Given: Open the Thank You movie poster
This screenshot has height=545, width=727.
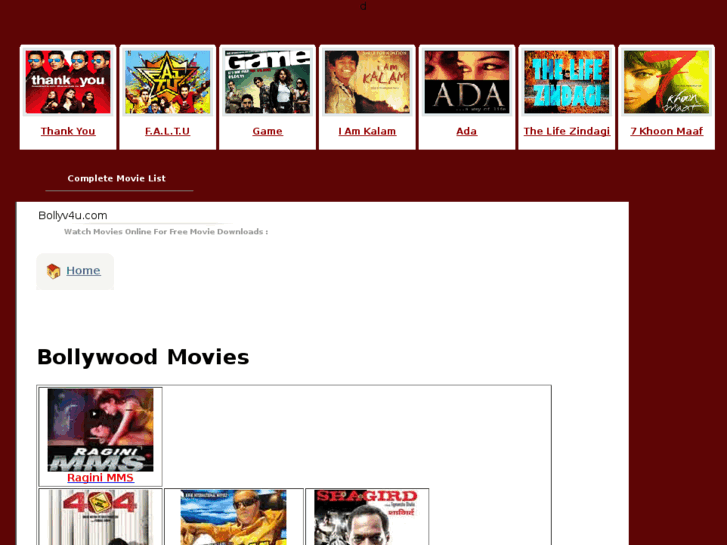Looking at the screenshot, I should (x=68, y=82).
